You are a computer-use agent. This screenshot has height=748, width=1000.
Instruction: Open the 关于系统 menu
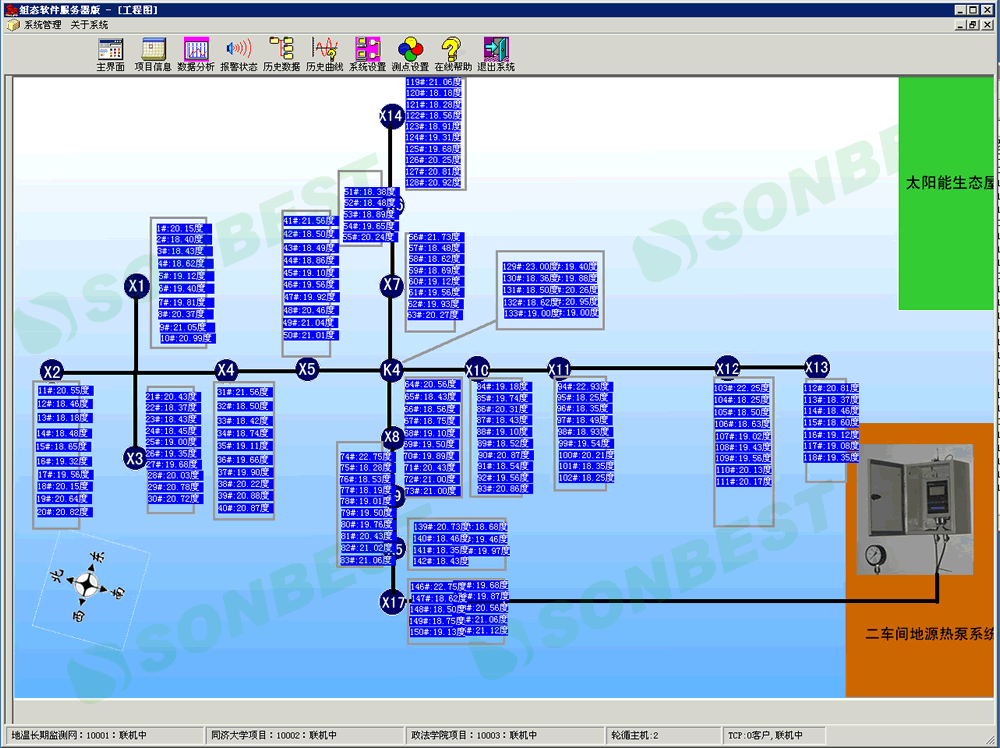pyautogui.click(x=89, y=24)
